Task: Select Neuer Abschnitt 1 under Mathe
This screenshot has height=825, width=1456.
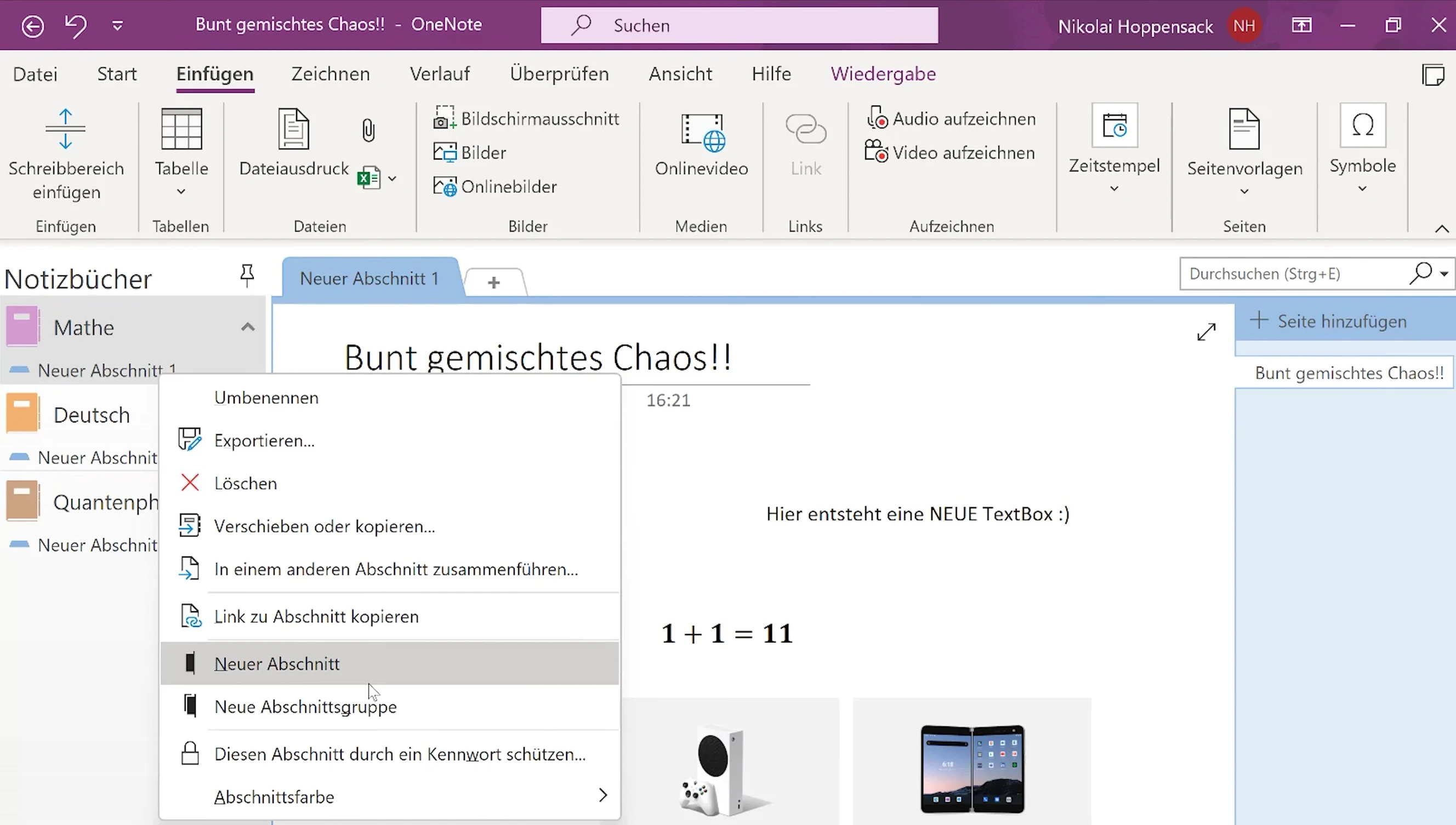Action: [106, 370]
